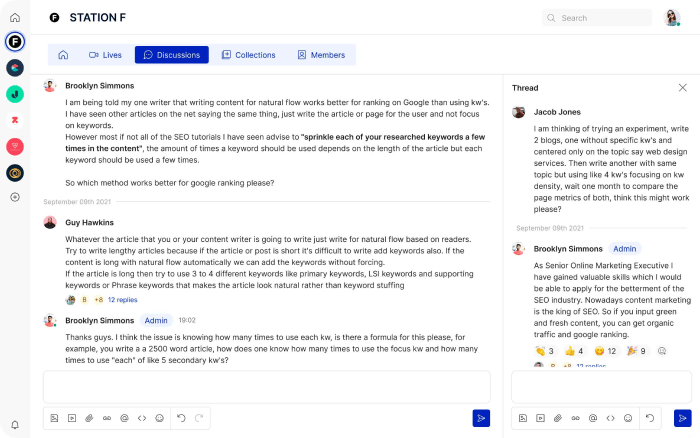Mention someone using @ in thread composer
This screenshot has height=438, width=700.
592,418
